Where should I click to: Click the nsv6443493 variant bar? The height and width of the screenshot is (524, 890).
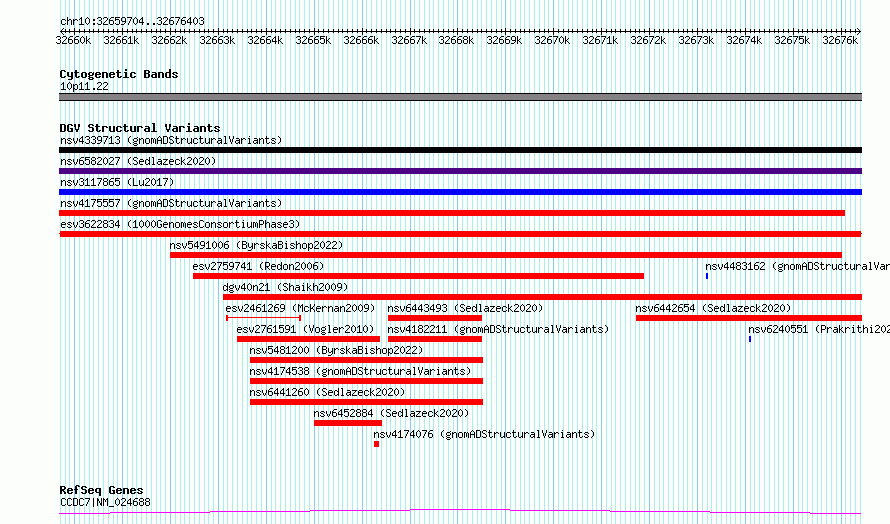[x=435, y=318]
